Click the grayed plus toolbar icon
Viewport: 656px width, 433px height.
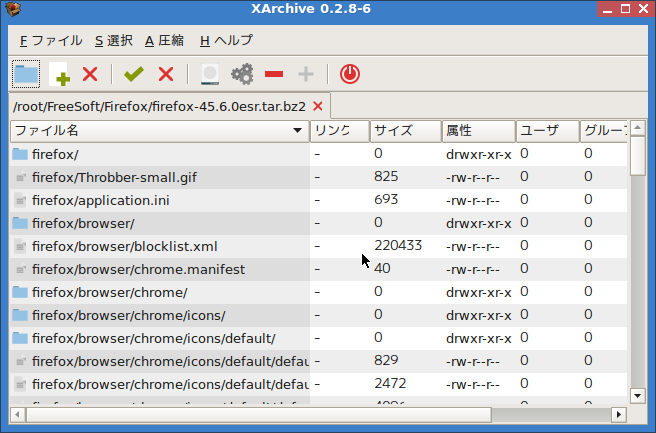[x=306, y=74]
